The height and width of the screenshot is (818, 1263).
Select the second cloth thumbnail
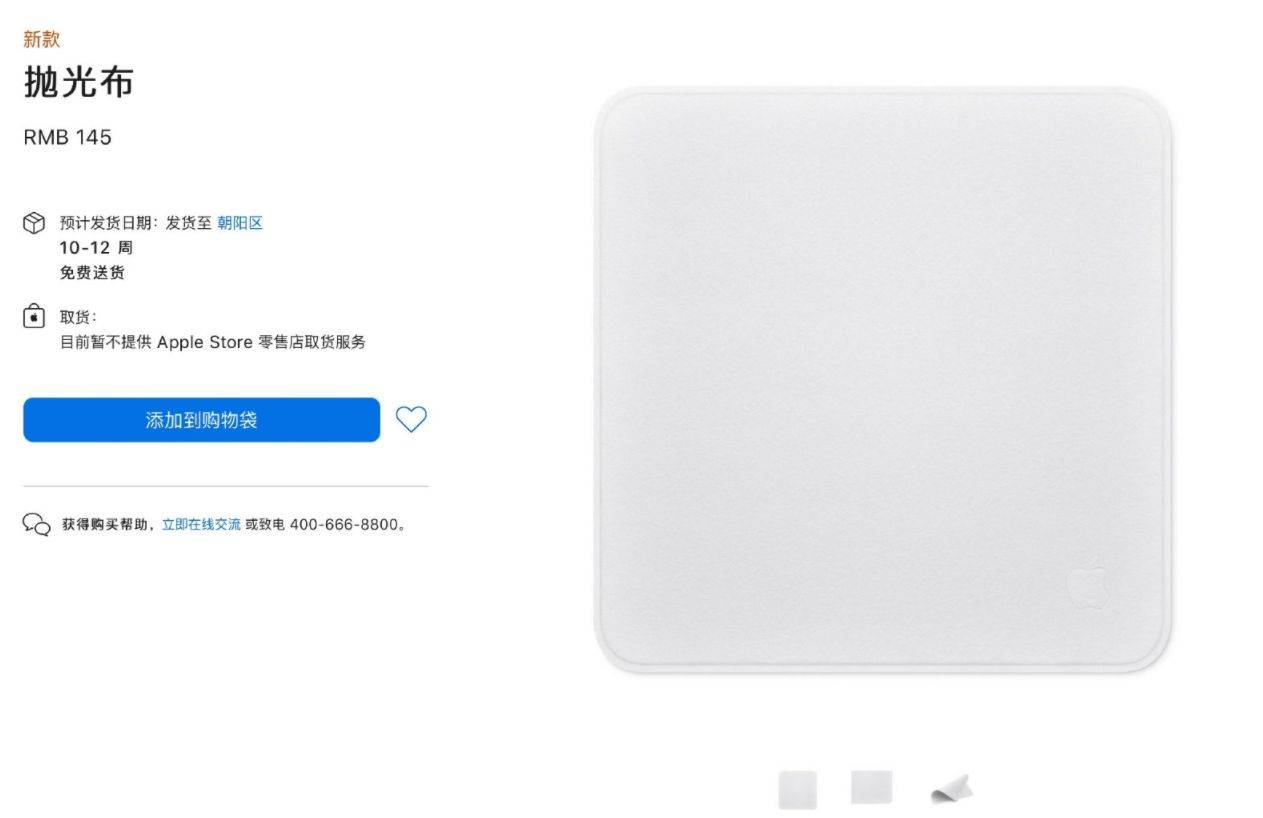click(871, 788)
